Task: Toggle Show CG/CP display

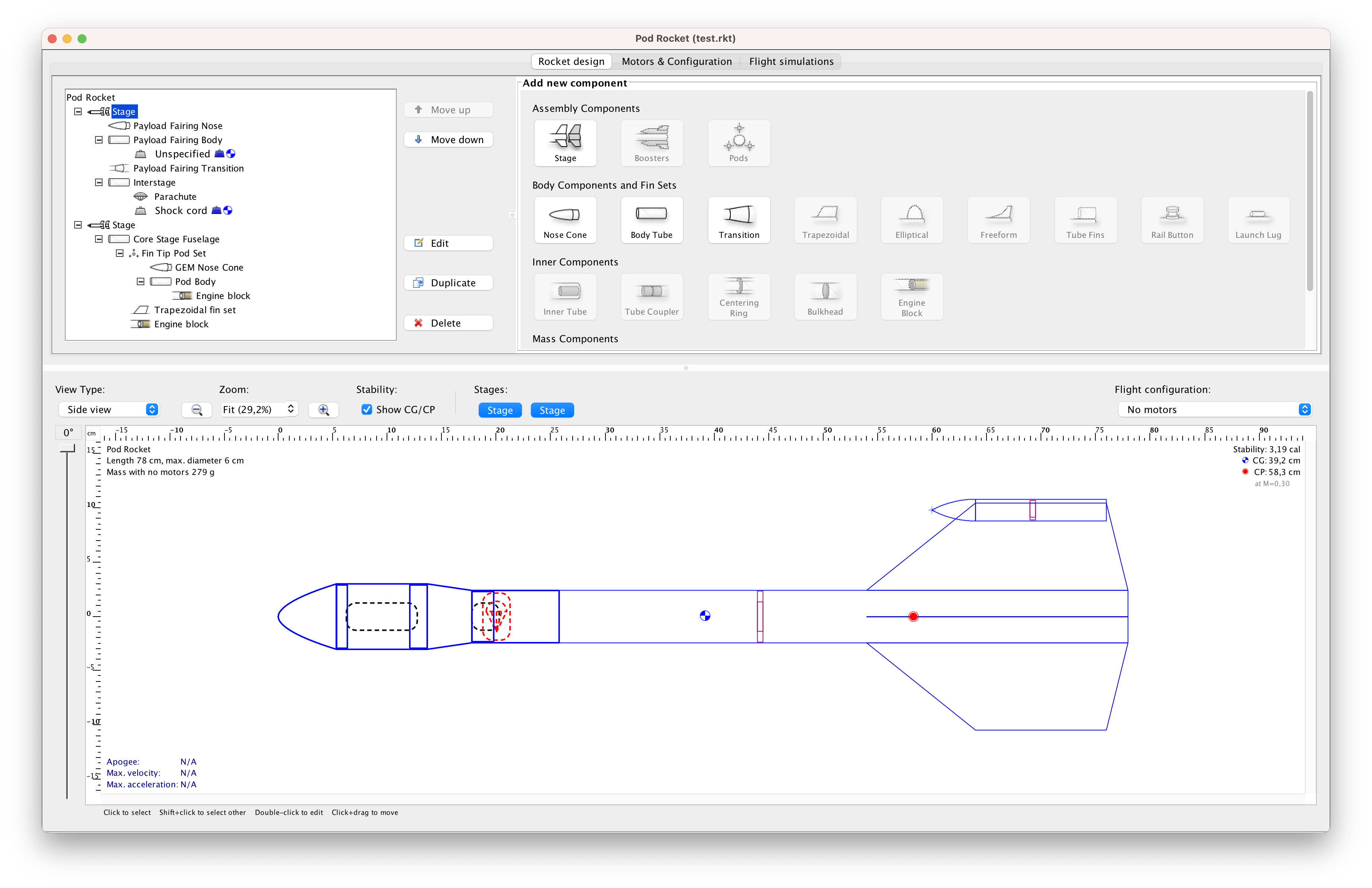Action: click(367, 409)
